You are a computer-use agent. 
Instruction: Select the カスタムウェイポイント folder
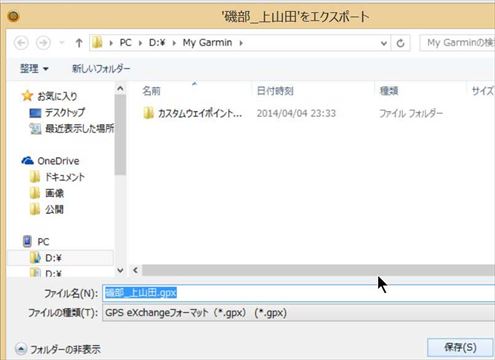click(200, 114)
